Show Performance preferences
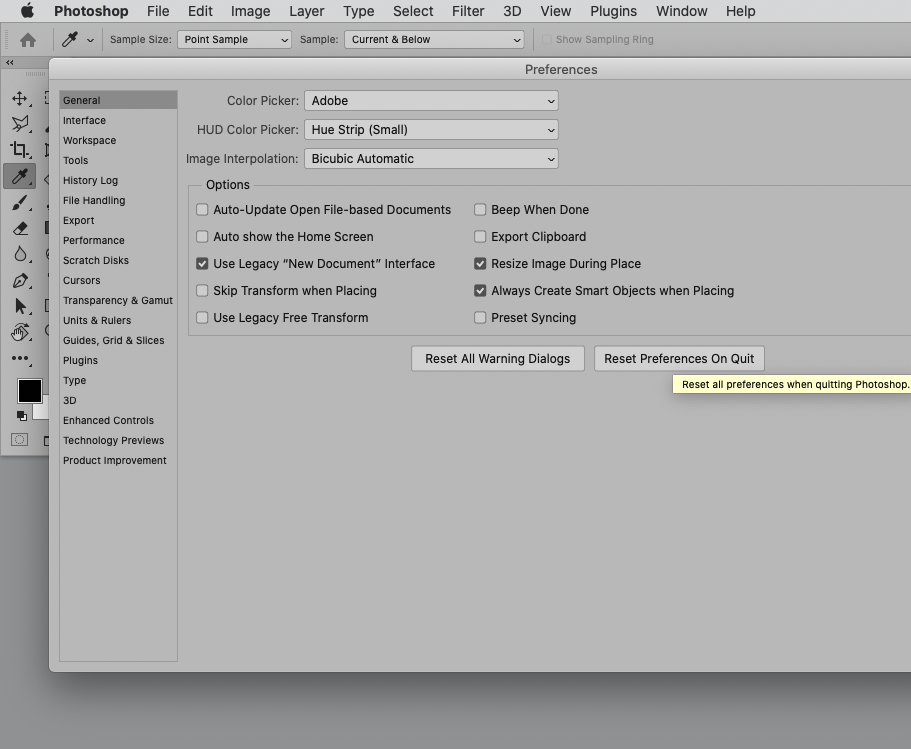Viewport: 911px width, 749px height. (119, 241)
